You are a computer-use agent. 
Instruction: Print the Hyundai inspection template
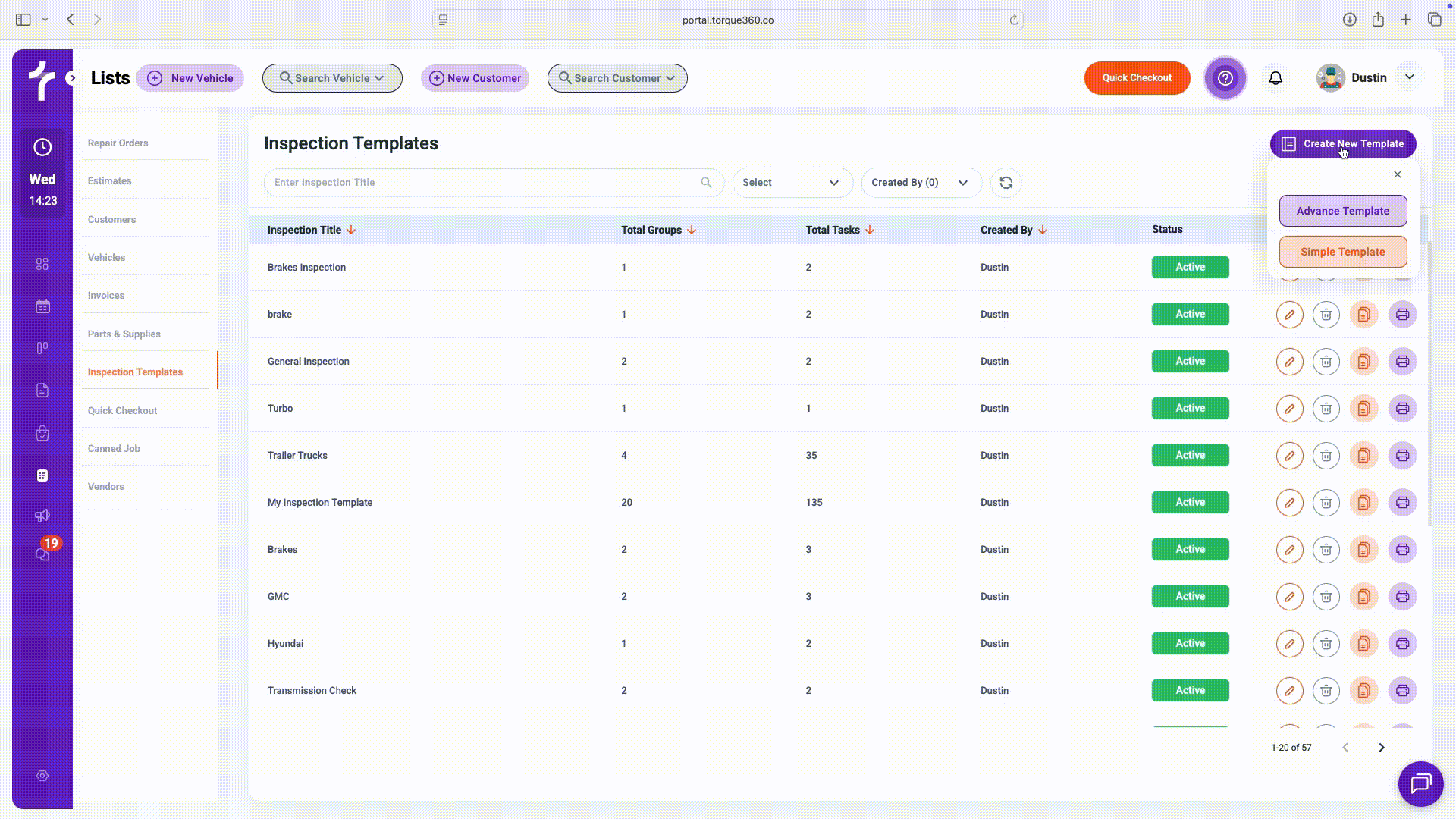tap(1402, 644)
